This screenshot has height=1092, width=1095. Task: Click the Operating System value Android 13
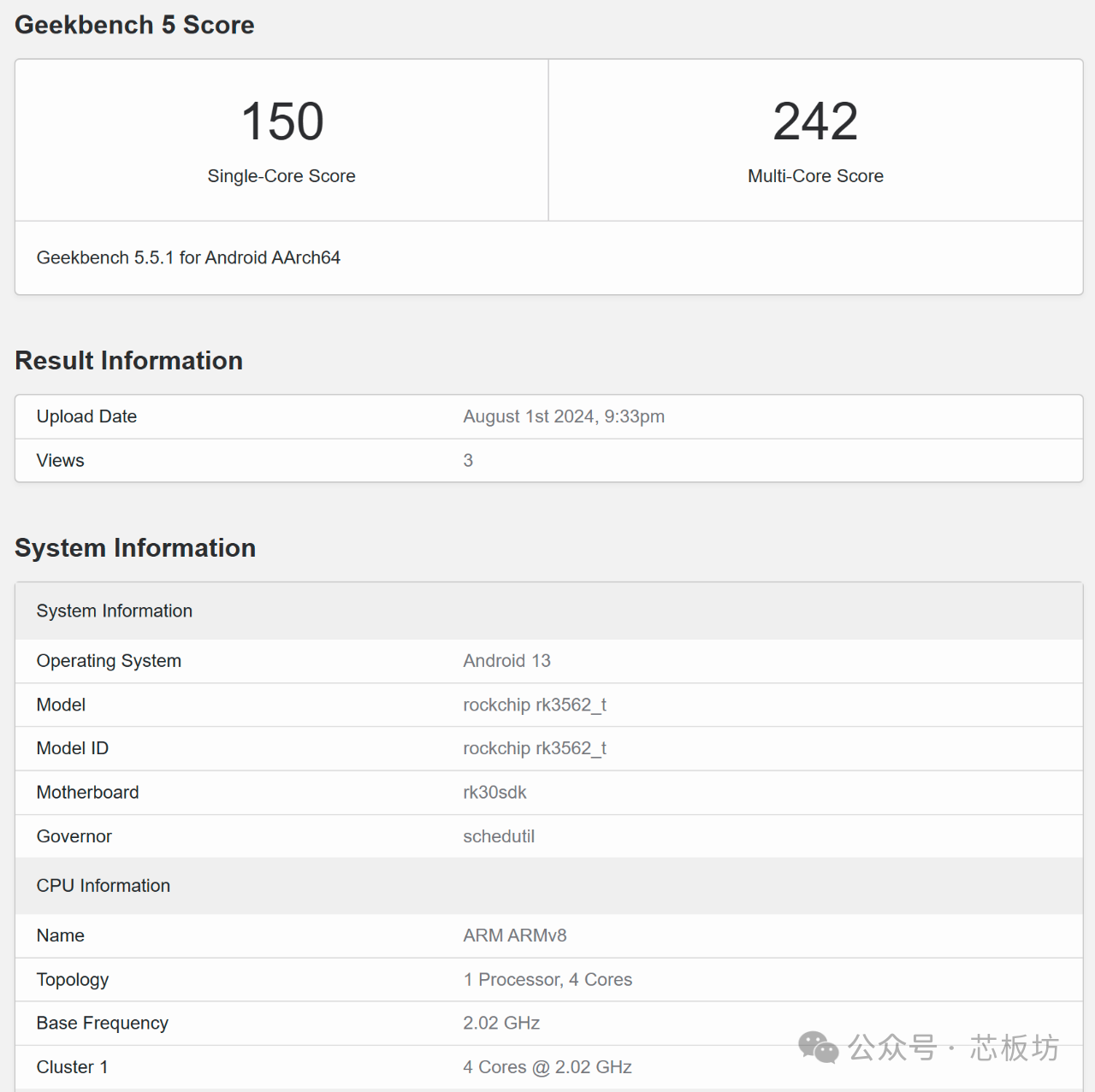pos(506,661)
